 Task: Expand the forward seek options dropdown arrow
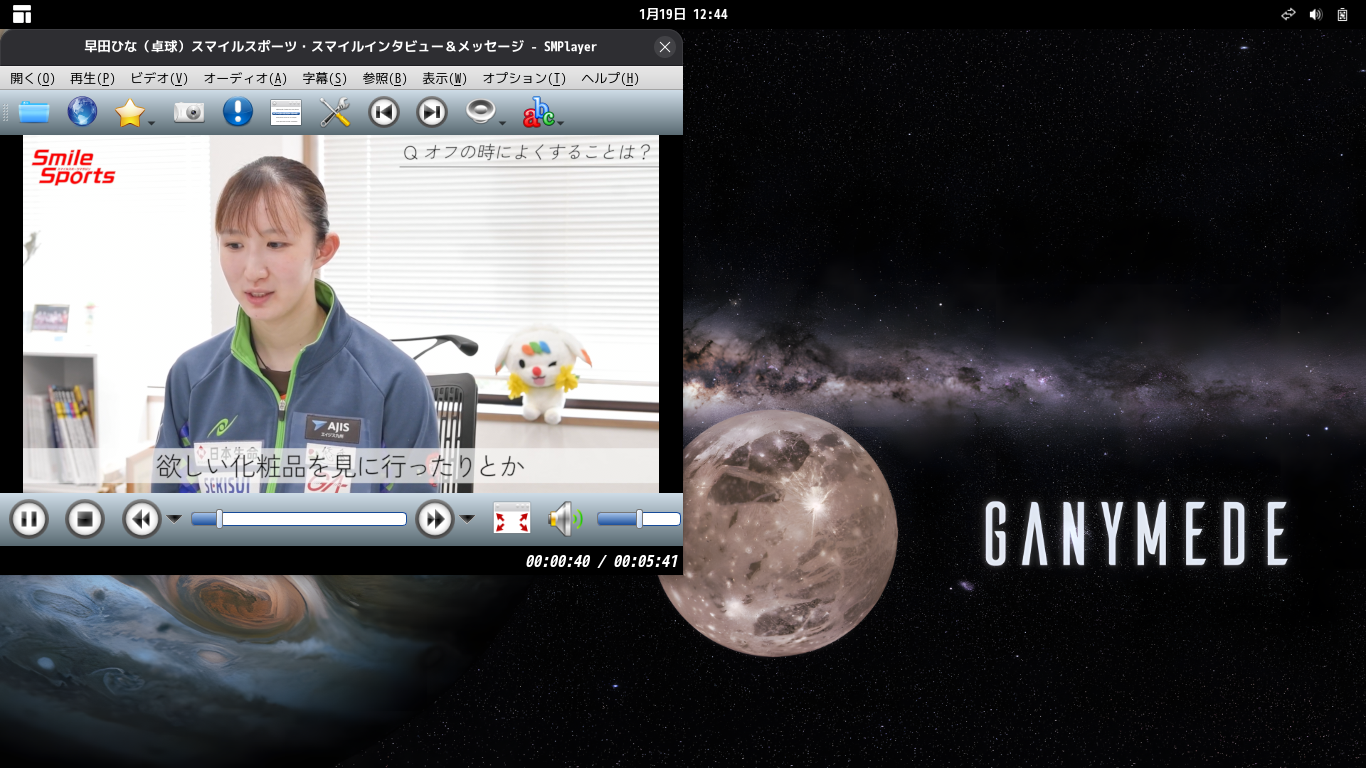467,518
